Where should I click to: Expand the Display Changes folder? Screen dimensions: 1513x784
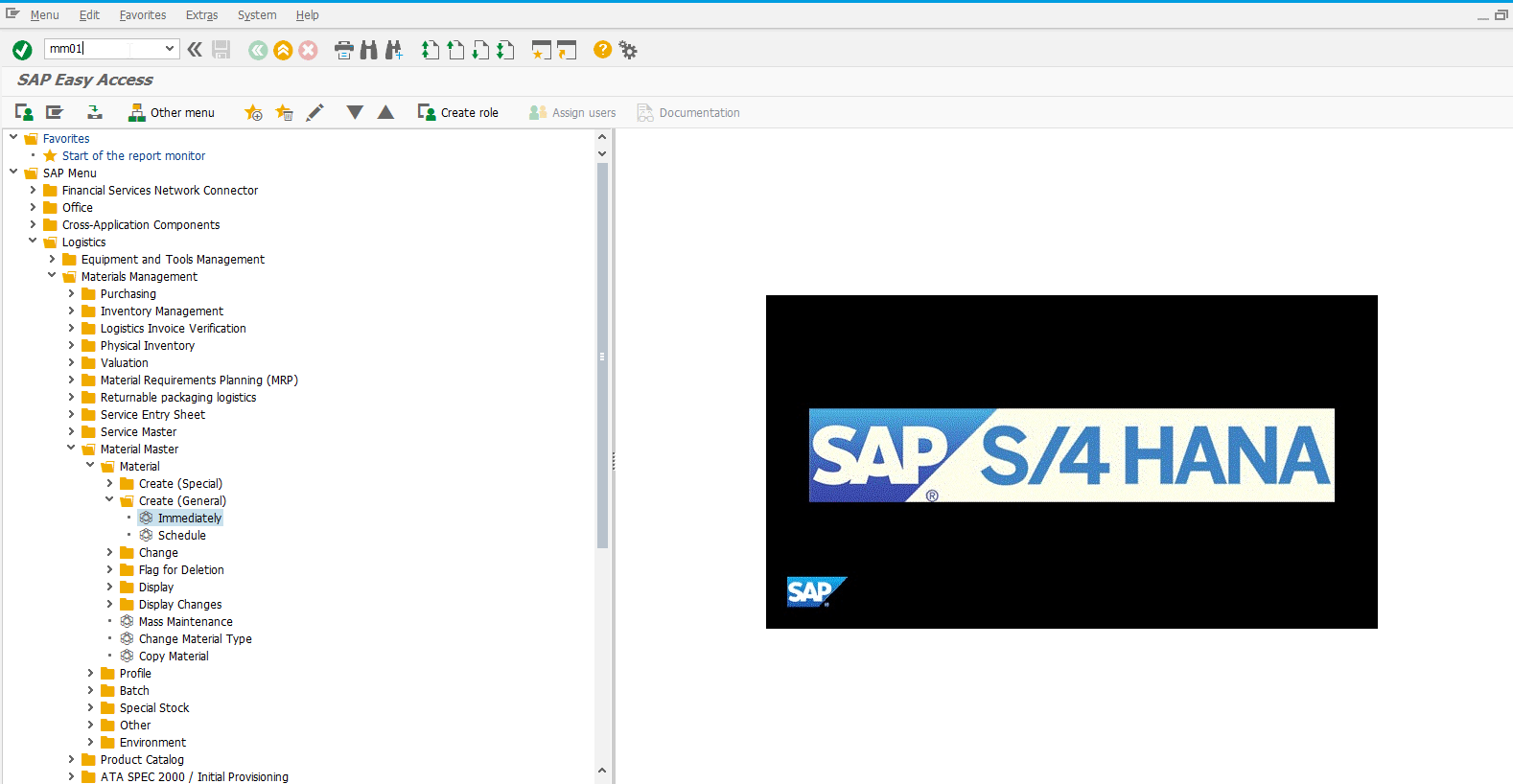pos(109,604)
